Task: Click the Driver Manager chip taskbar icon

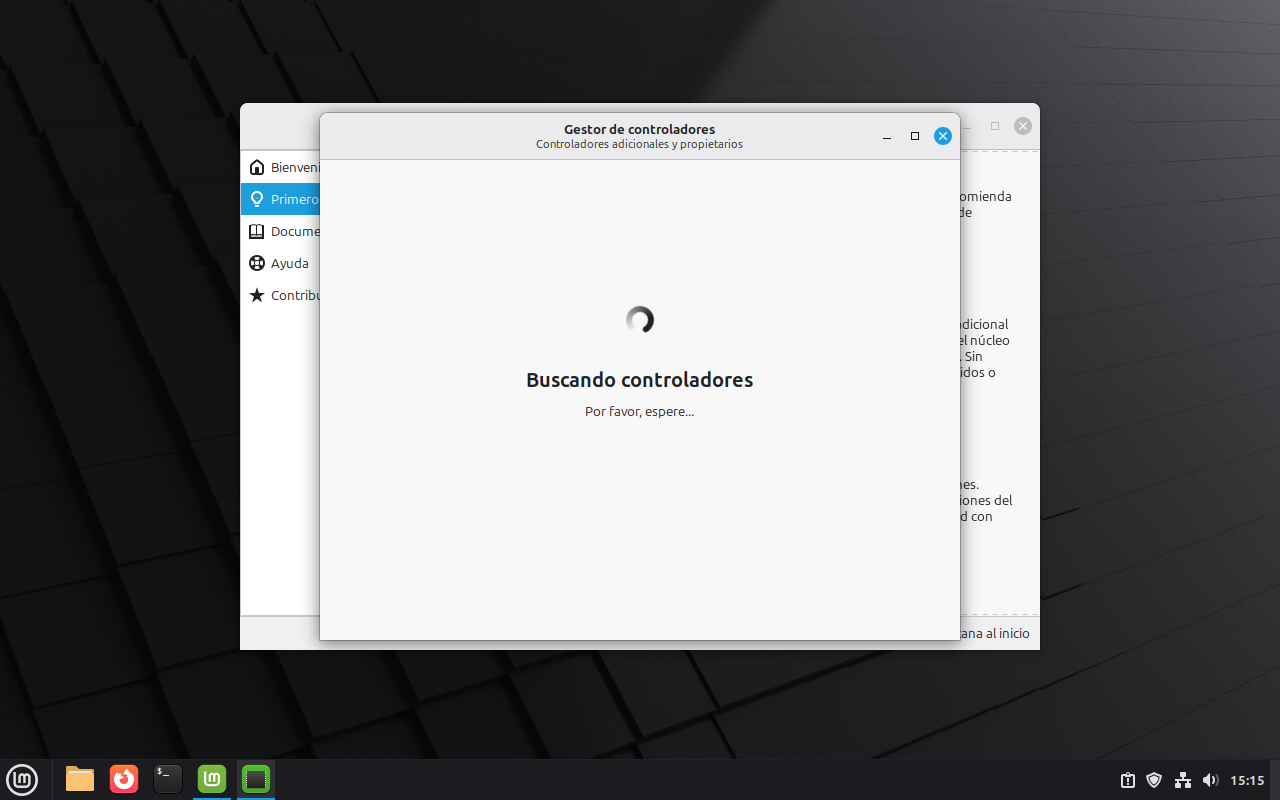Action: [256, 778]
